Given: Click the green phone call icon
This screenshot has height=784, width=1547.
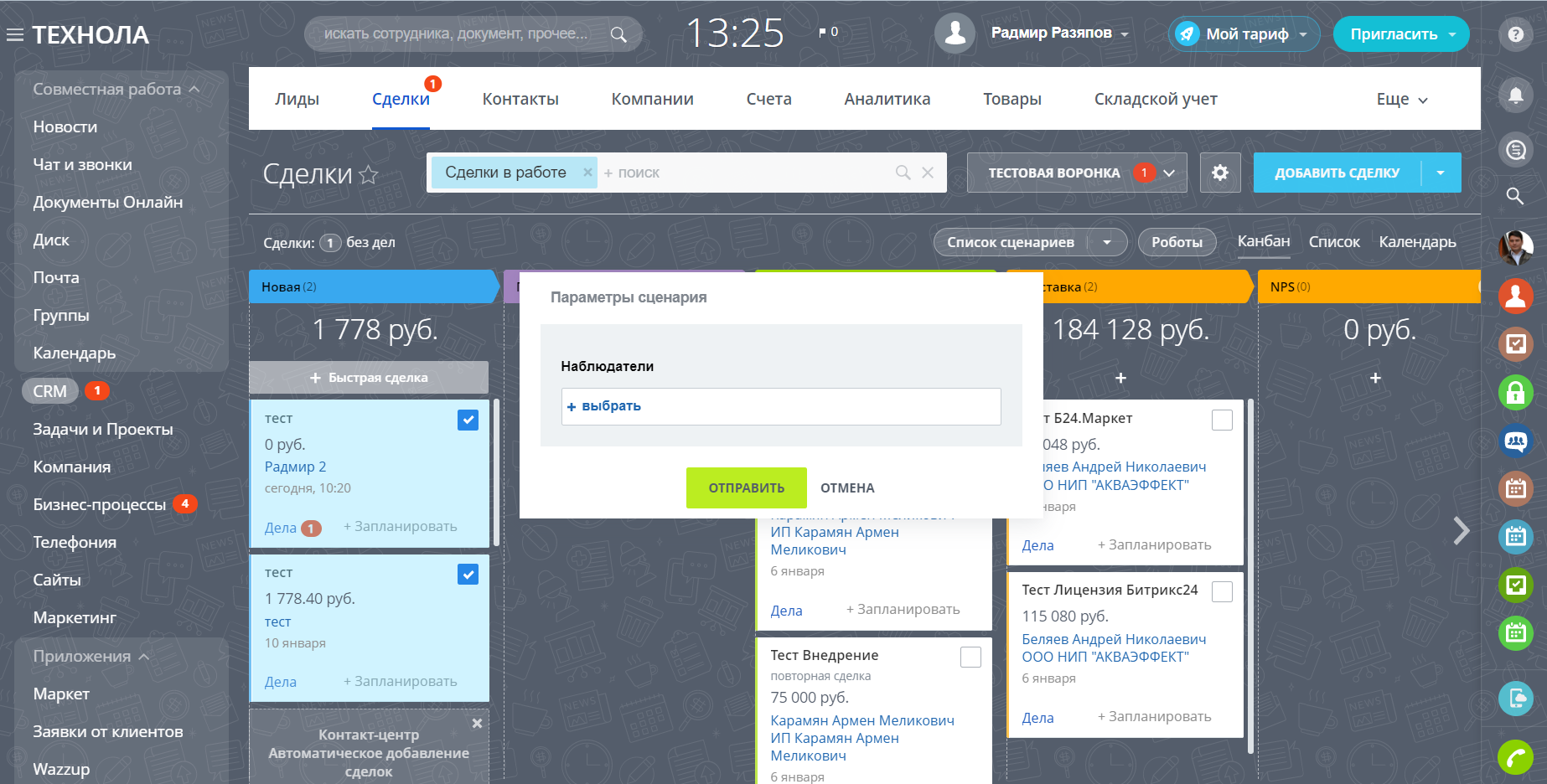Looking at the screenshot, I should [1516, 757].
